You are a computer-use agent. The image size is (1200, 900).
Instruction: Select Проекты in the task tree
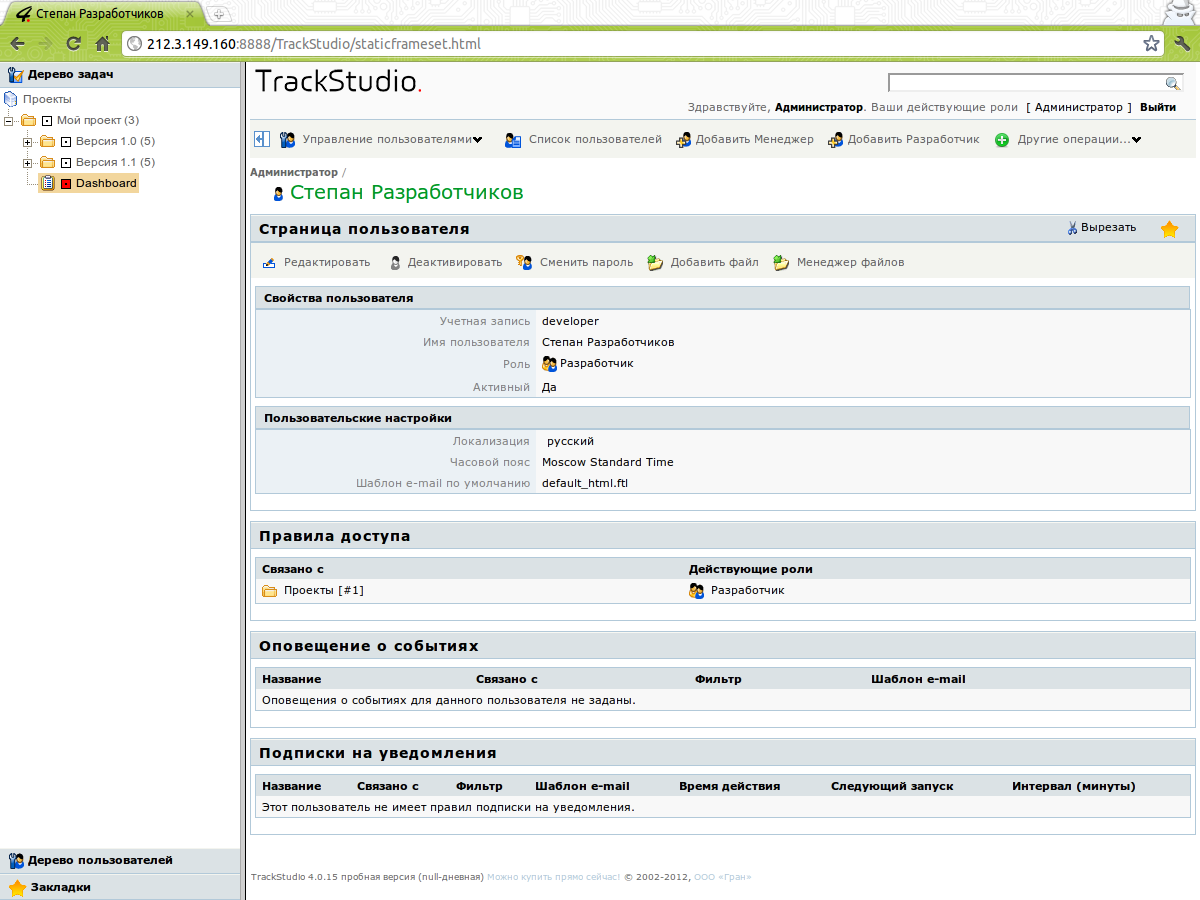click(x=47, y=100)
